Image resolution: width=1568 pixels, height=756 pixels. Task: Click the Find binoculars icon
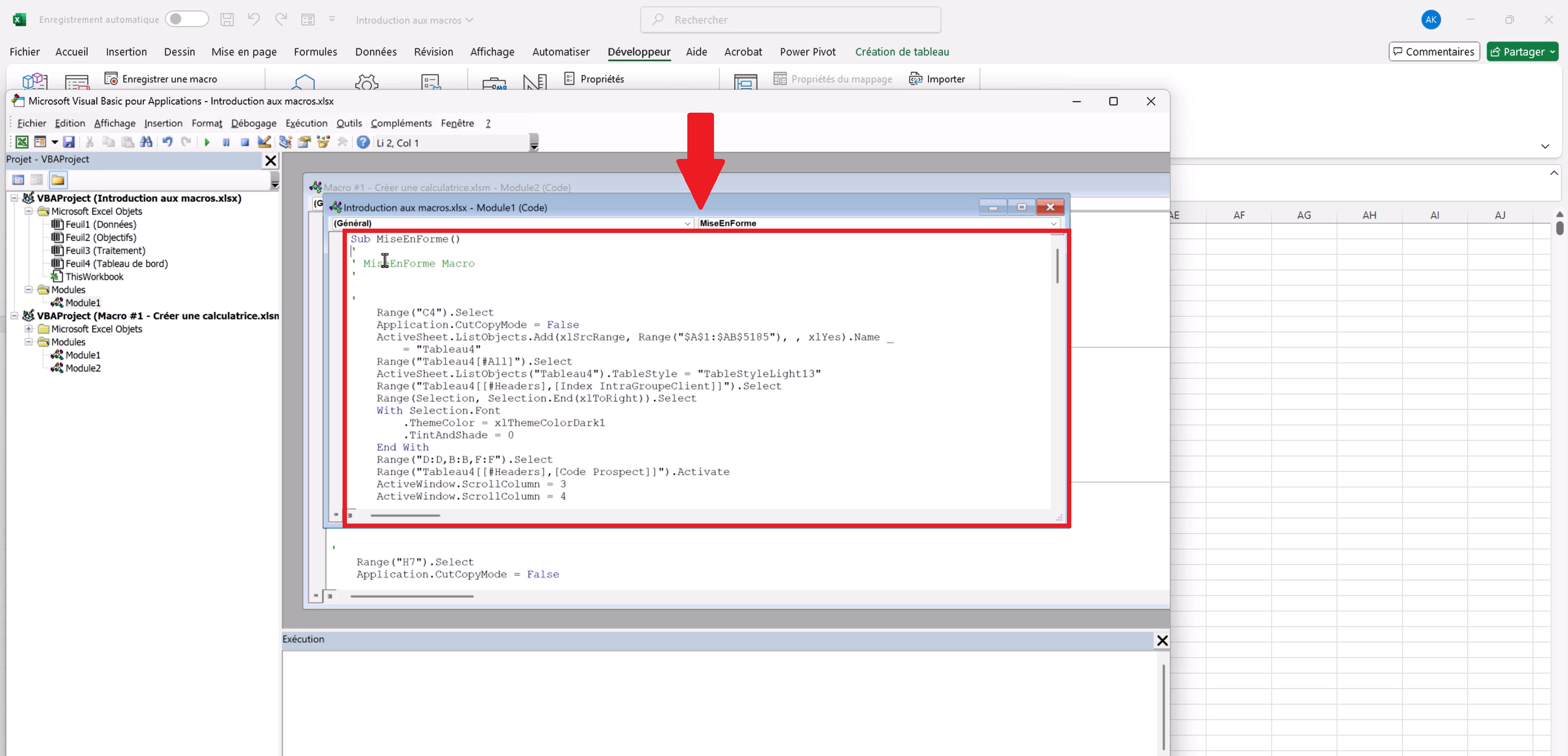[x=146, y=142]
